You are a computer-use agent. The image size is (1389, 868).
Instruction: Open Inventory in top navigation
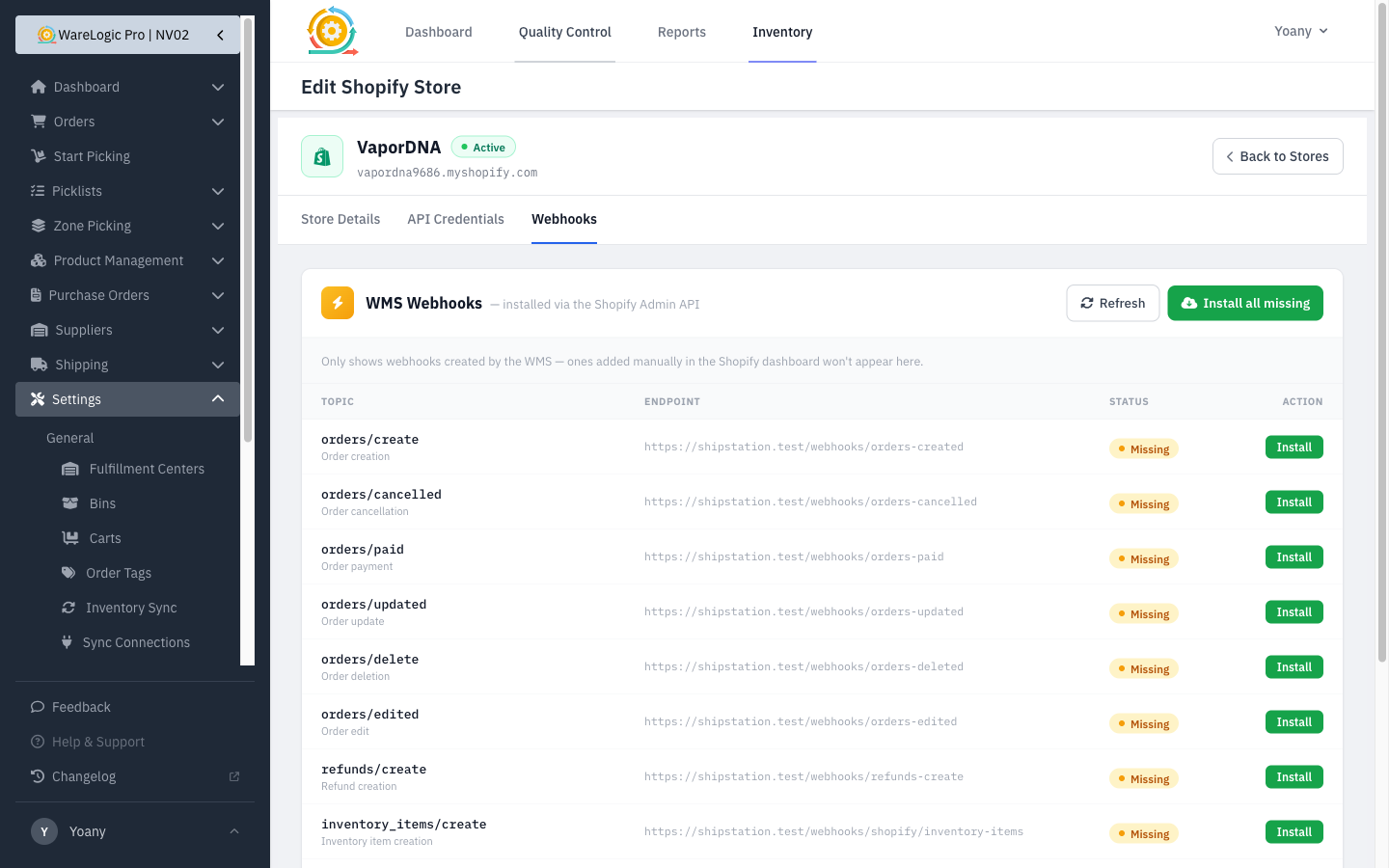(x=782, y=32)
